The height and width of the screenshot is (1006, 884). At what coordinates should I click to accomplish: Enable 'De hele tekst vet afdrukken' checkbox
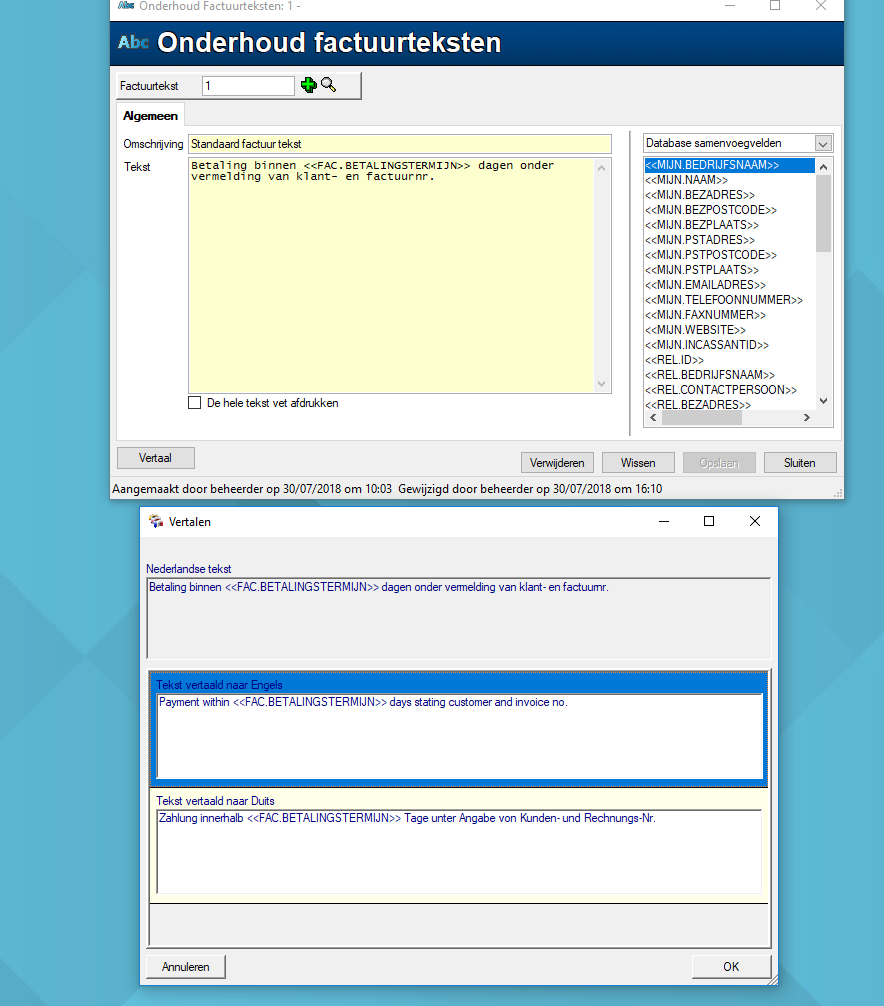click(194, 403)
